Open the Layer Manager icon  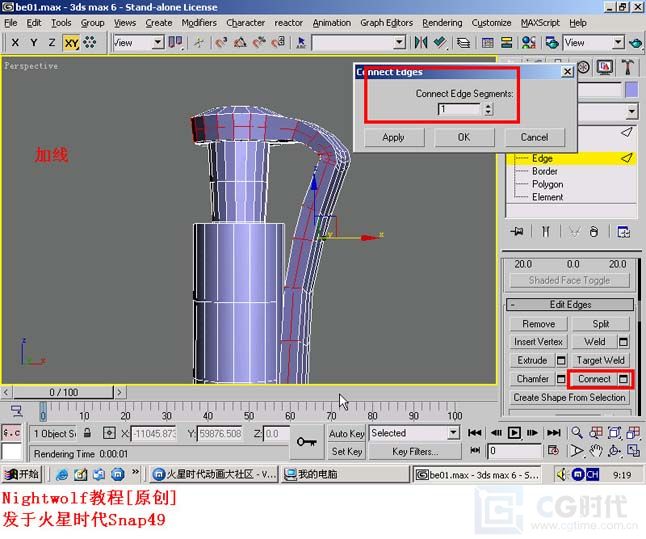pos(463,42)
